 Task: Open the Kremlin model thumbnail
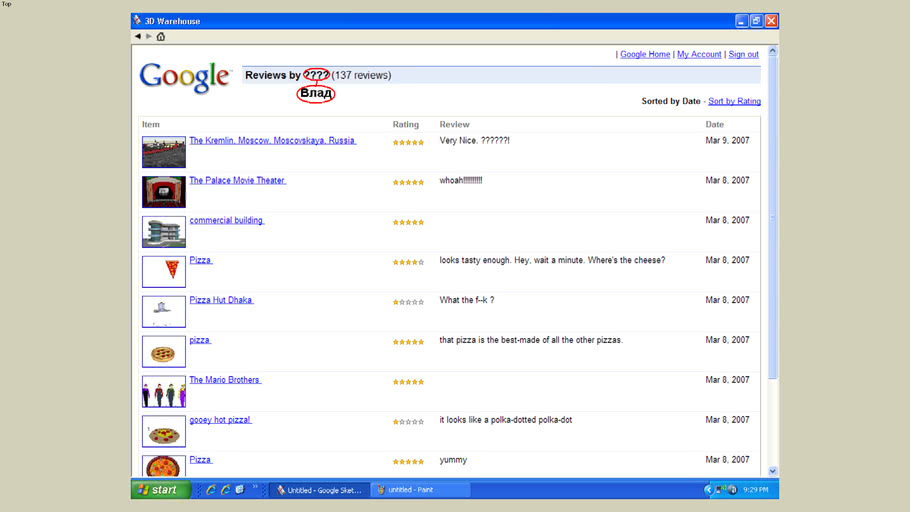[163, 152]
